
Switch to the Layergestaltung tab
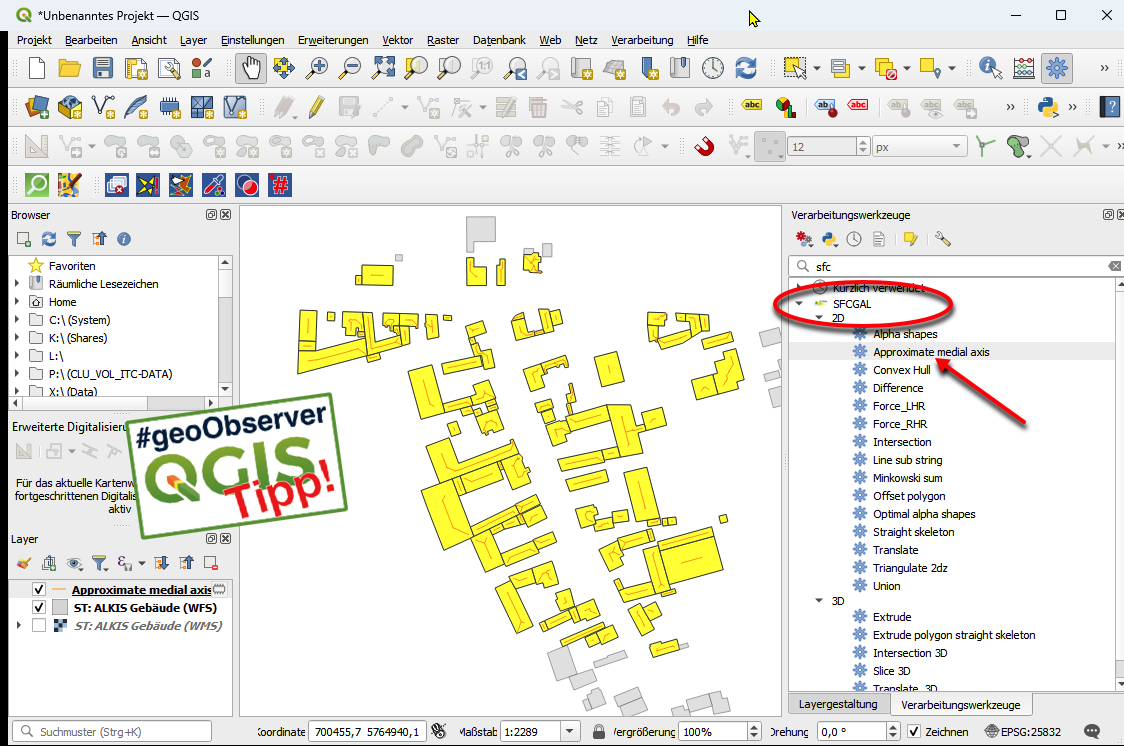pyautogui.click(x=838, y=704)
